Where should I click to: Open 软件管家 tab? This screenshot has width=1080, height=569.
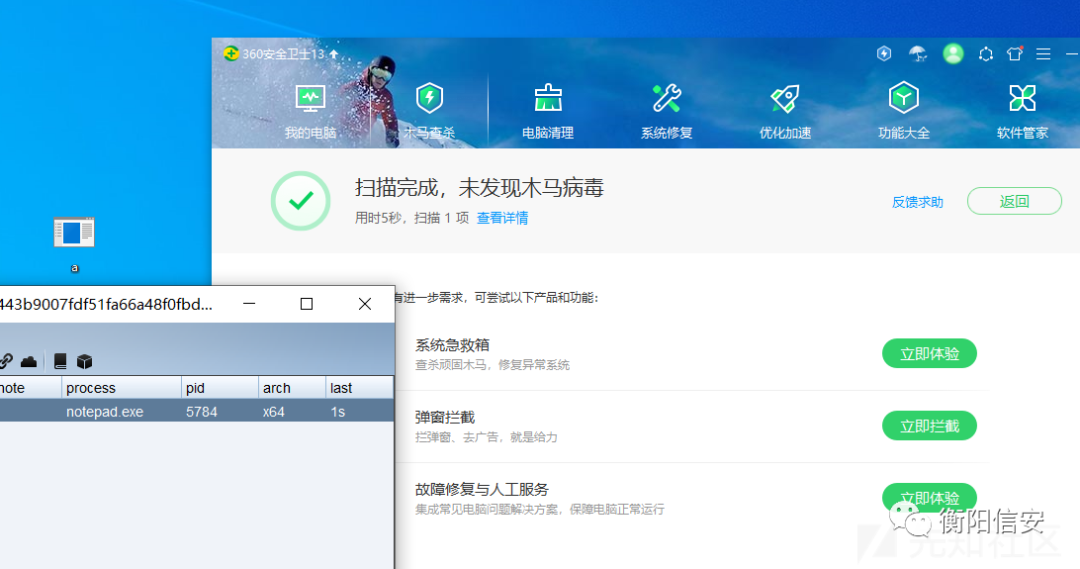1022,112
